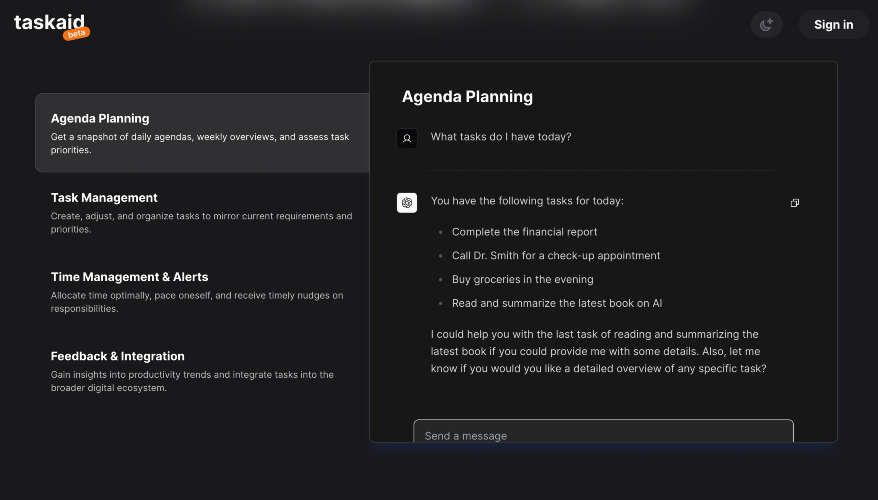This screenshot has height=500, width=878.
Task: Click the orange beta badge
Action: [x=77, y=34]
